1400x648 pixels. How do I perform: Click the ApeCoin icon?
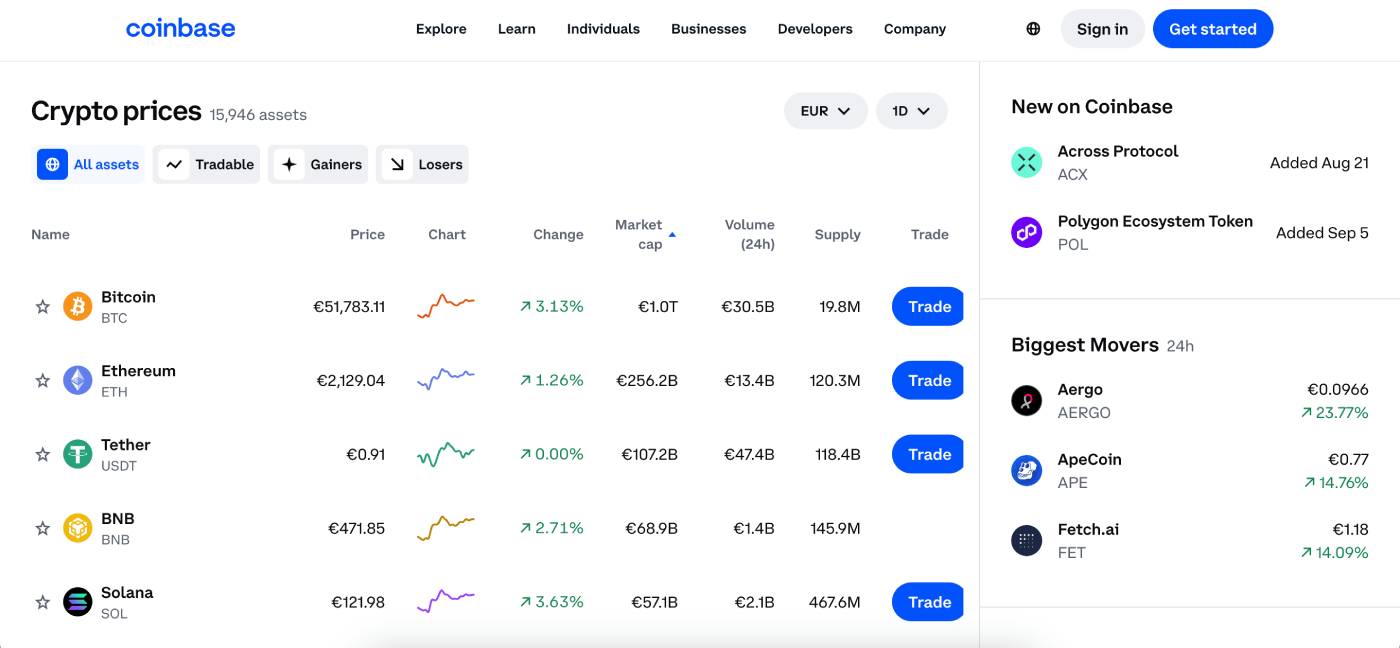[1027, 470]
